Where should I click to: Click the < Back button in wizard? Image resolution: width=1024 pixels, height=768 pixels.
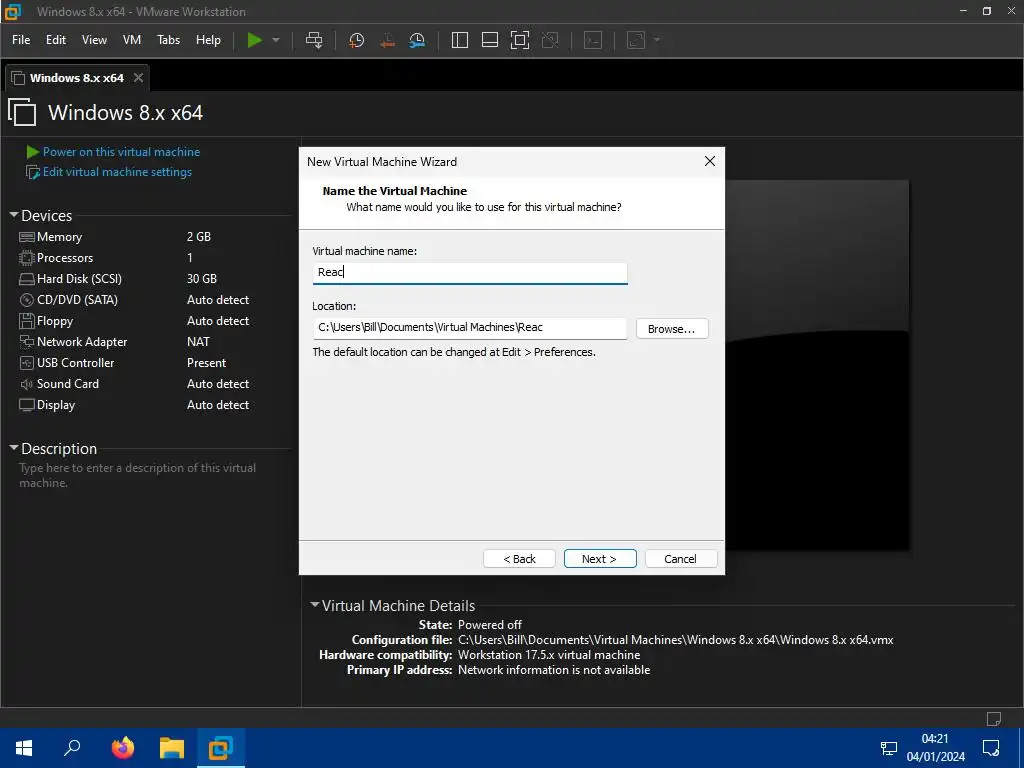pos(519,558)
